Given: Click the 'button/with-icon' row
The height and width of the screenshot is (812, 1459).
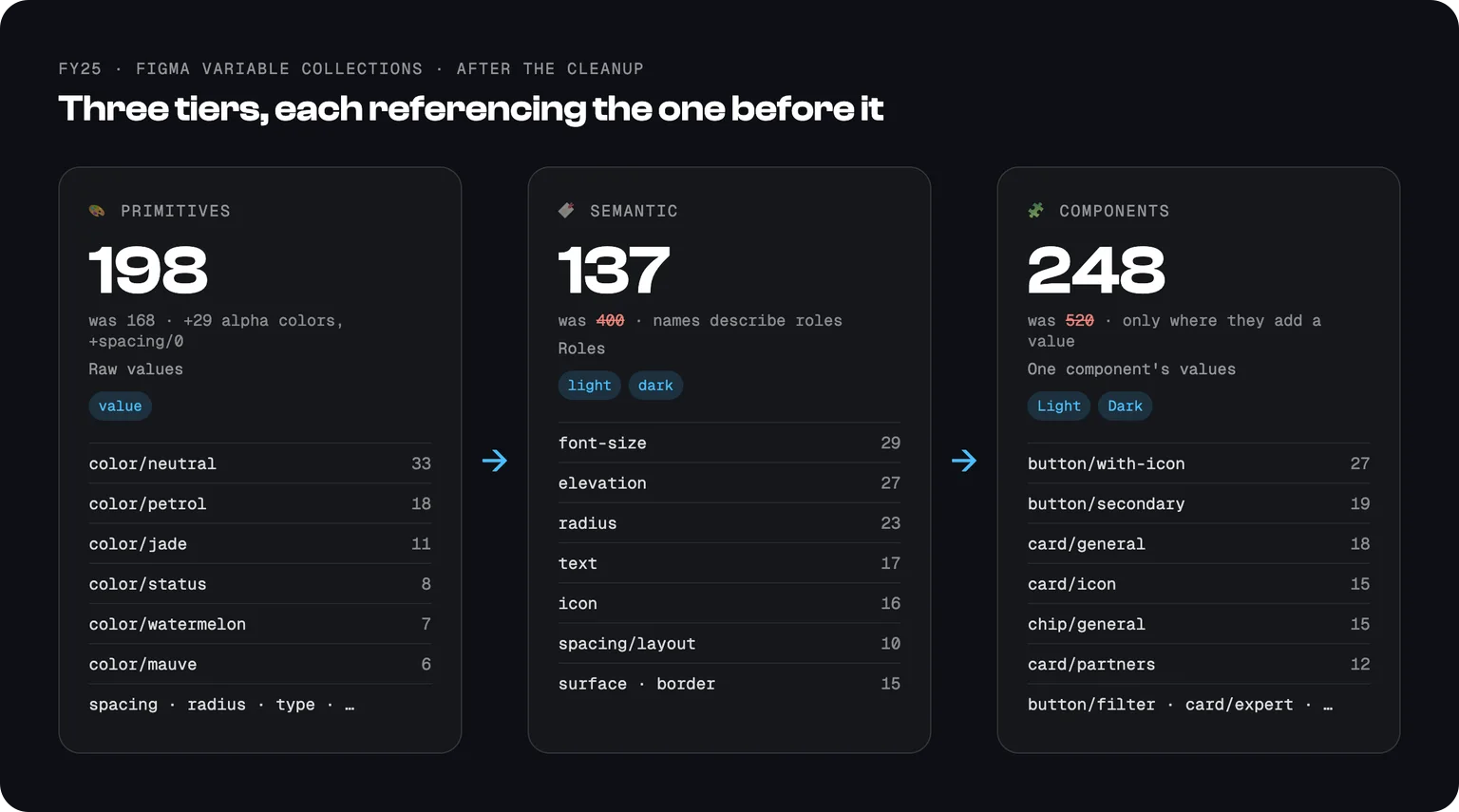Looking at the screenshot, I should (x=1199, y=463).
